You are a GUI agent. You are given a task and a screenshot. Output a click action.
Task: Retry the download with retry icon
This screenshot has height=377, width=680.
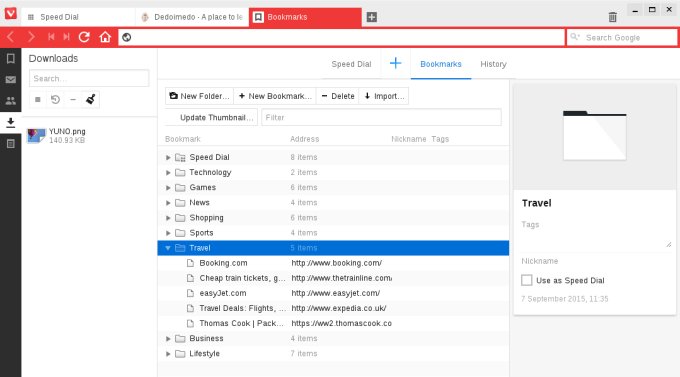(55, 100)
